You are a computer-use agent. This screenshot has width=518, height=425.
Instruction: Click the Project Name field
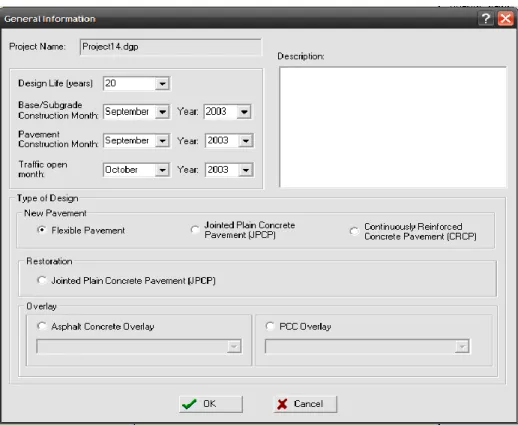pyautogui.click(x=170, y=47)
